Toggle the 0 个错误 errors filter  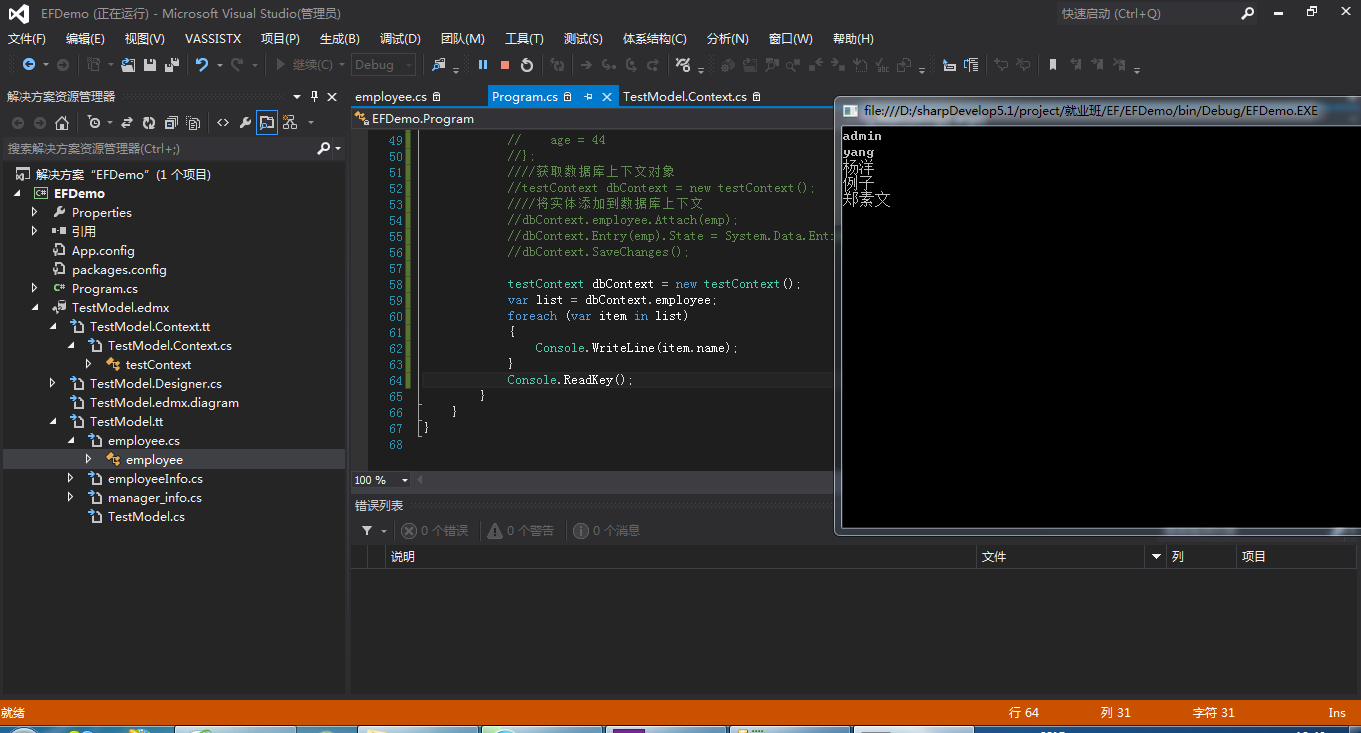click(x=435, y=531)
